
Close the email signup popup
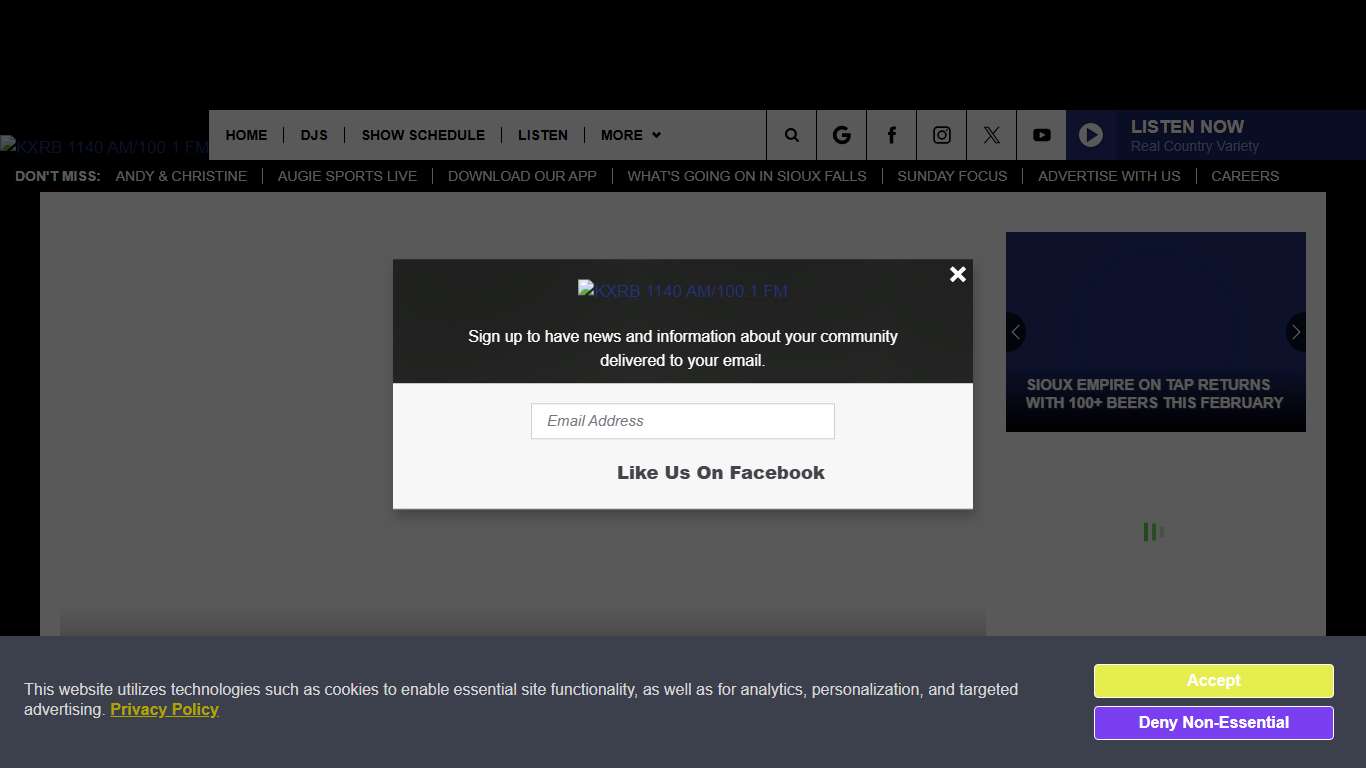957,274
